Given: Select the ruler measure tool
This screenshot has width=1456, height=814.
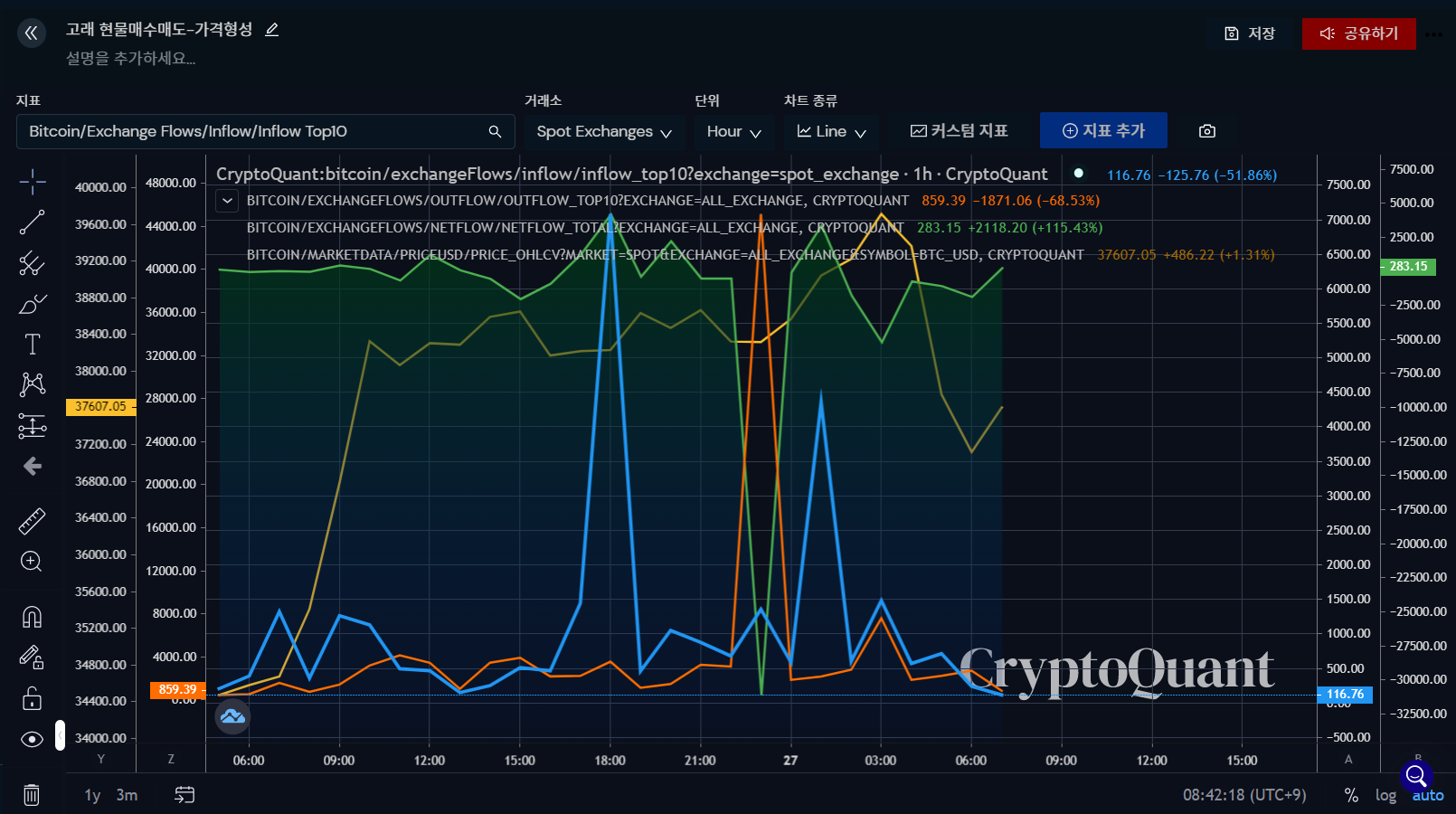Looking at the screenshot, I should tap(33, 521).
